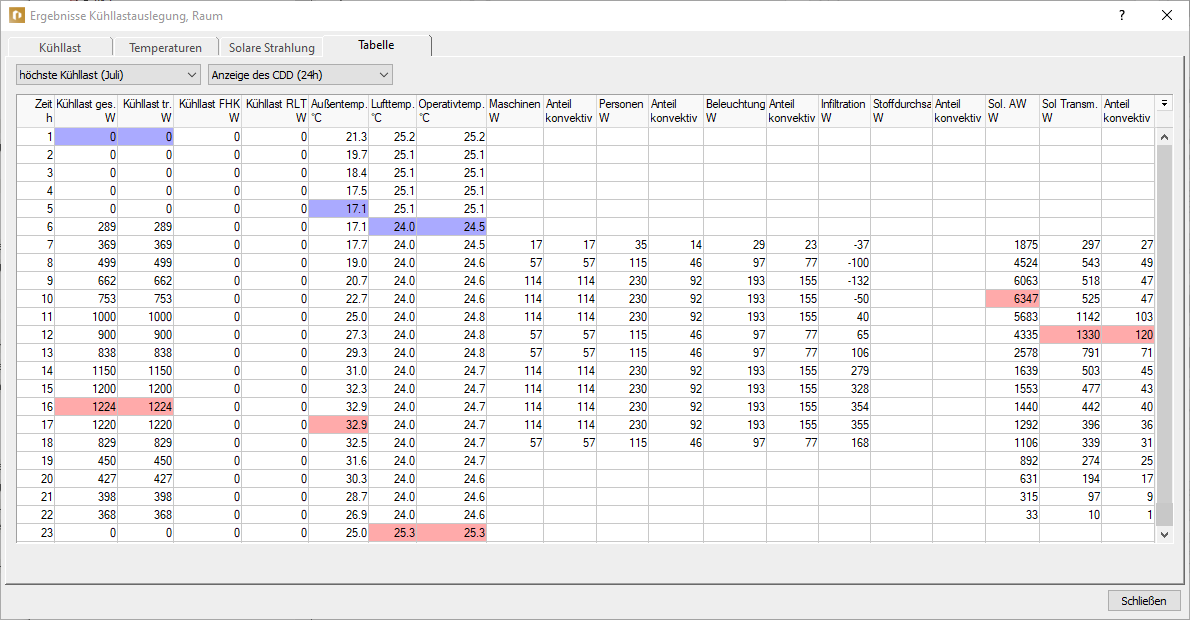
Task: Select the red 1330 Sol Transm. cell
Action: [x=1070, y=335]
